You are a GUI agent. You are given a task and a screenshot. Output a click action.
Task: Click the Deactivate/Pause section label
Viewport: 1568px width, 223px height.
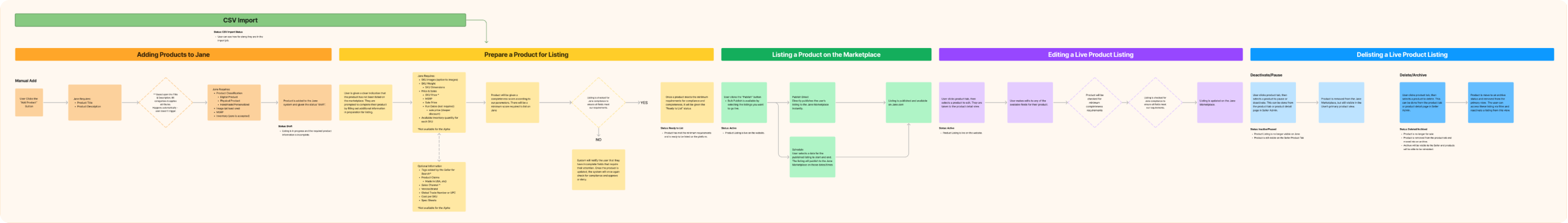(1266, 75)
